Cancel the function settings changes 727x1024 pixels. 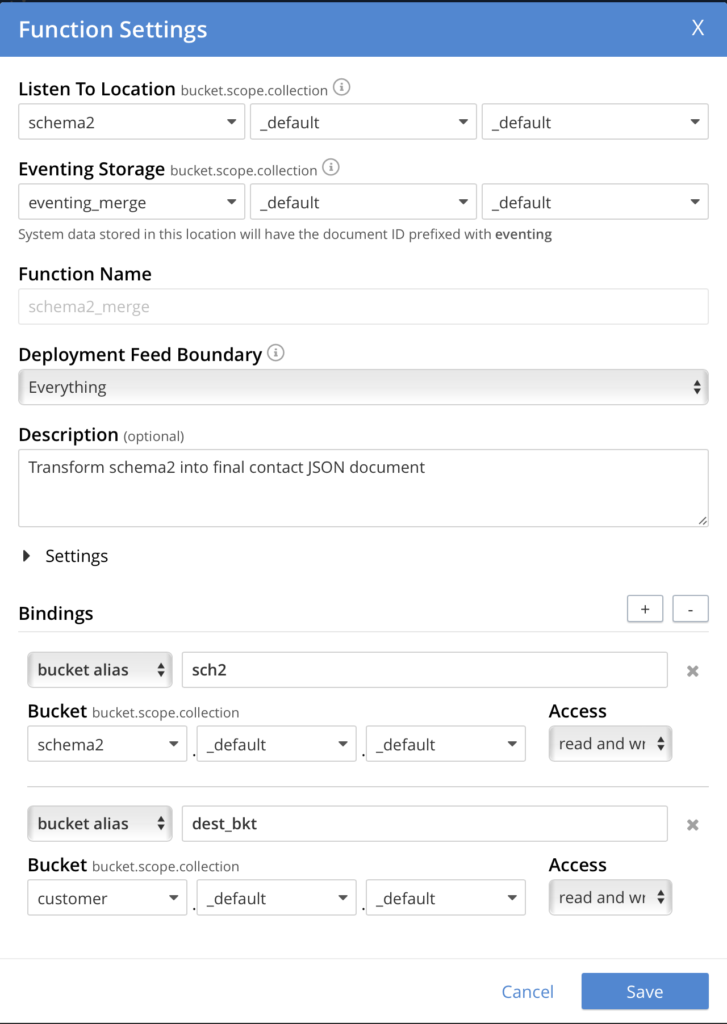(527, 992)
